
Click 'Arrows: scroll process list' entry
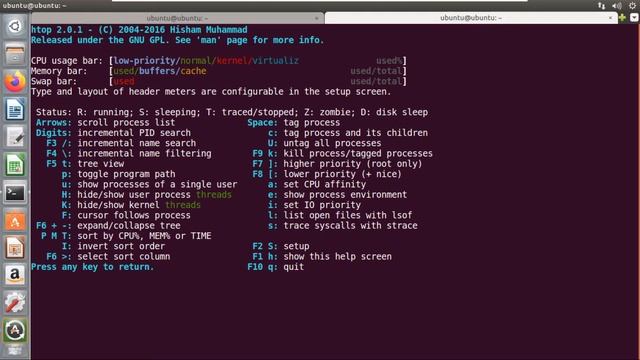tap(105, 122)
